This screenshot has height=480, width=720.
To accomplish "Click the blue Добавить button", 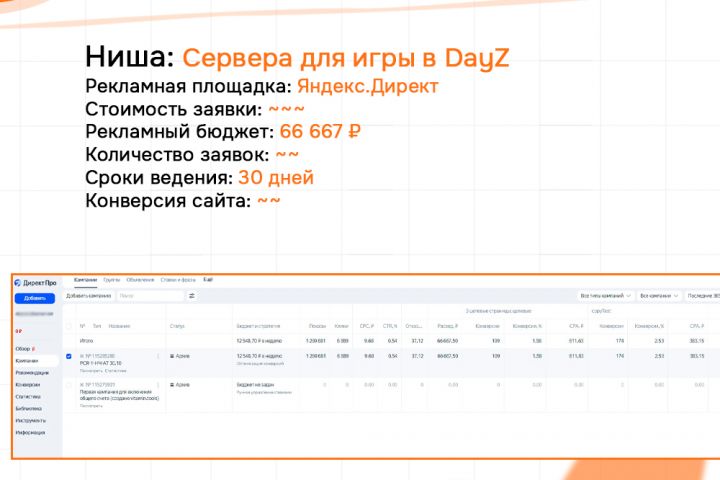I will click(35, 299).
